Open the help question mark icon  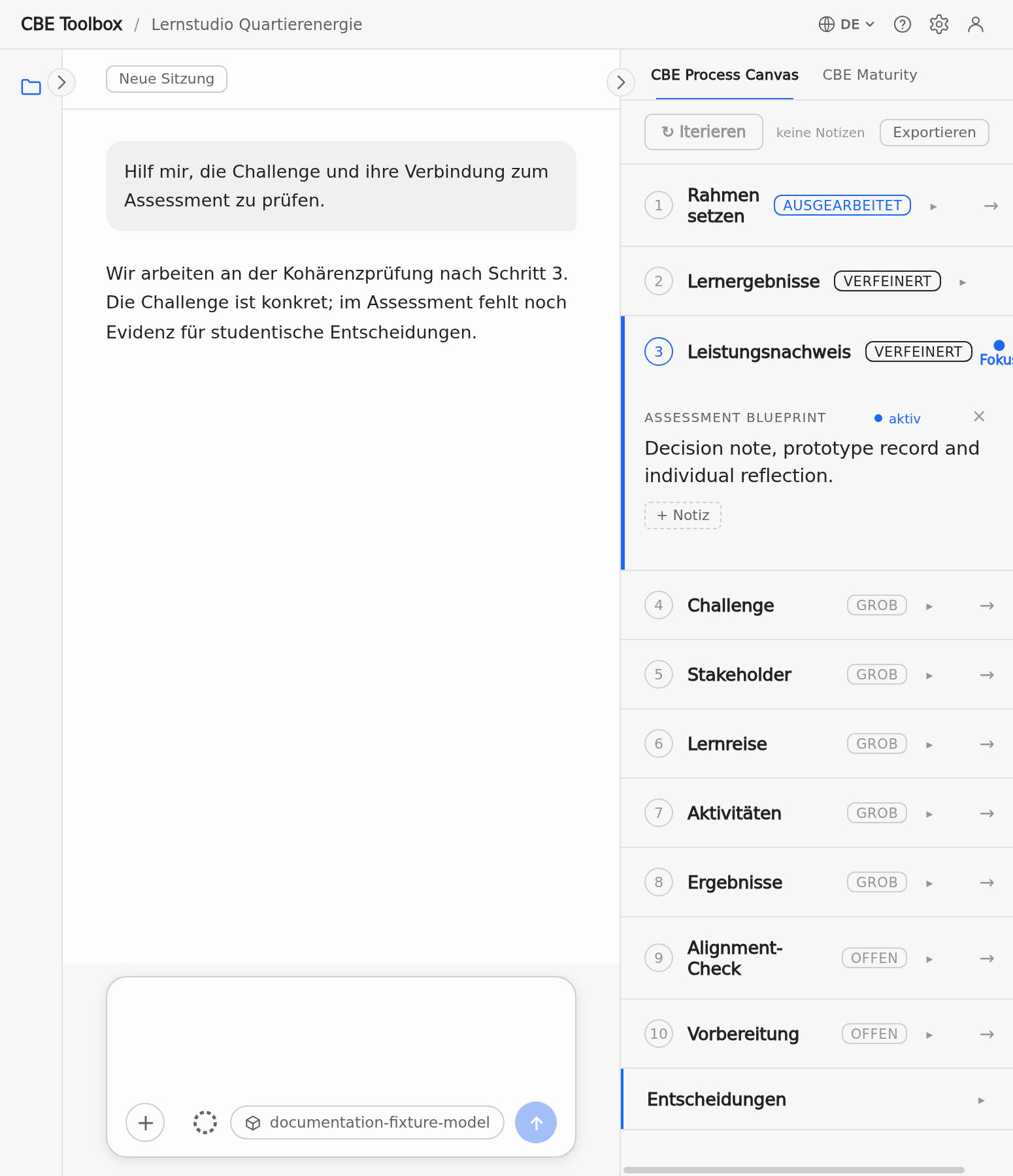pyautogui.click(x=903, y=24)
